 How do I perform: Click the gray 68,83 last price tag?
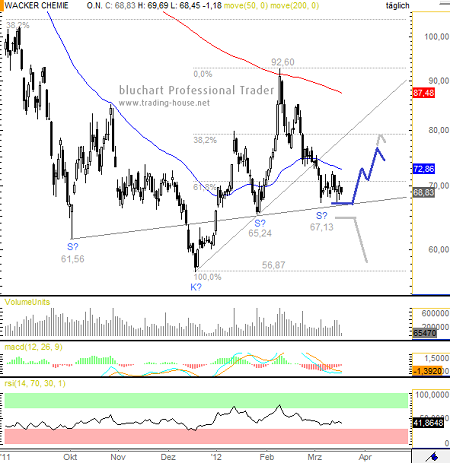click(x=424, y=193)
